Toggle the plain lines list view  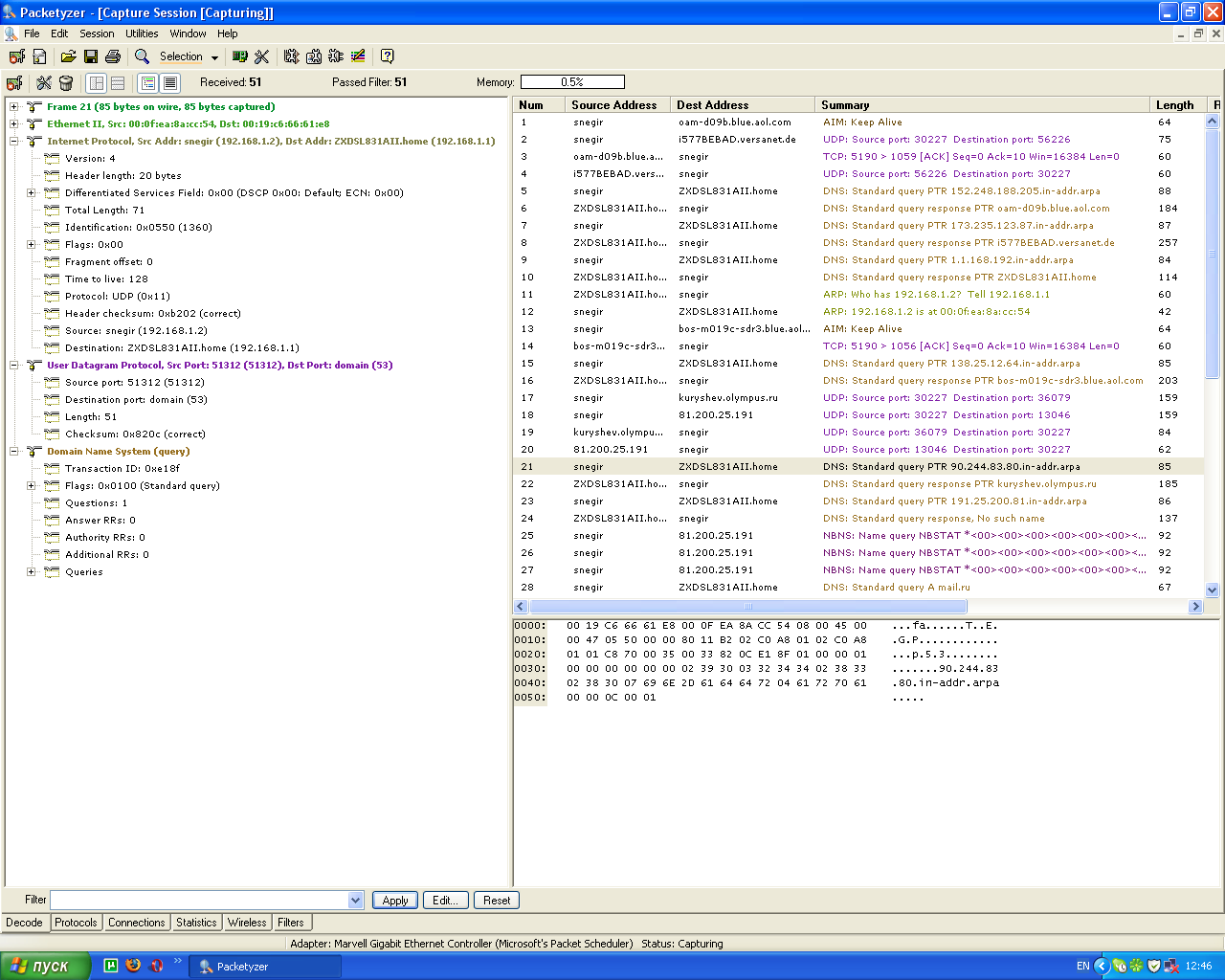click(x=169, y=83)
